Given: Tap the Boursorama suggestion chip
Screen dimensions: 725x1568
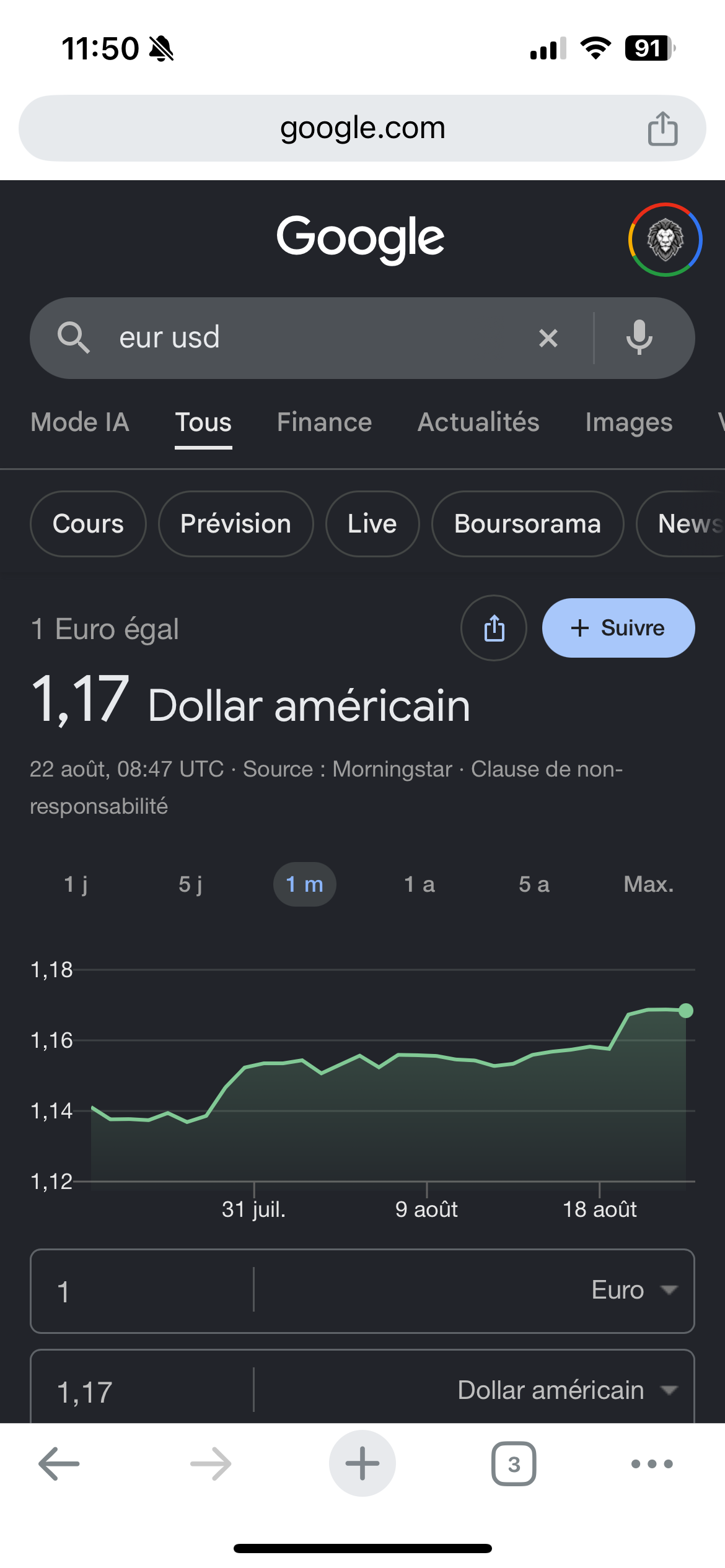Looking at the screenshot, I should coord(527,524).
